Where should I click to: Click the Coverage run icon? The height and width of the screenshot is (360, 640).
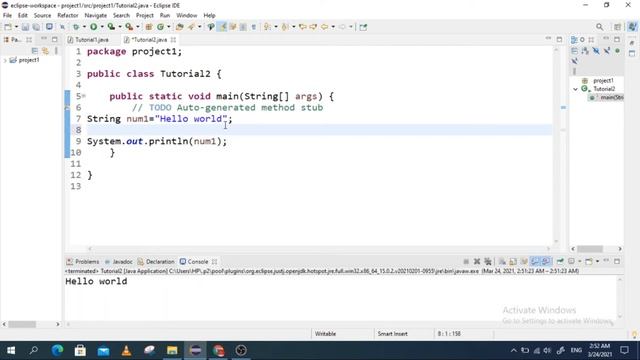coord(111,27)
